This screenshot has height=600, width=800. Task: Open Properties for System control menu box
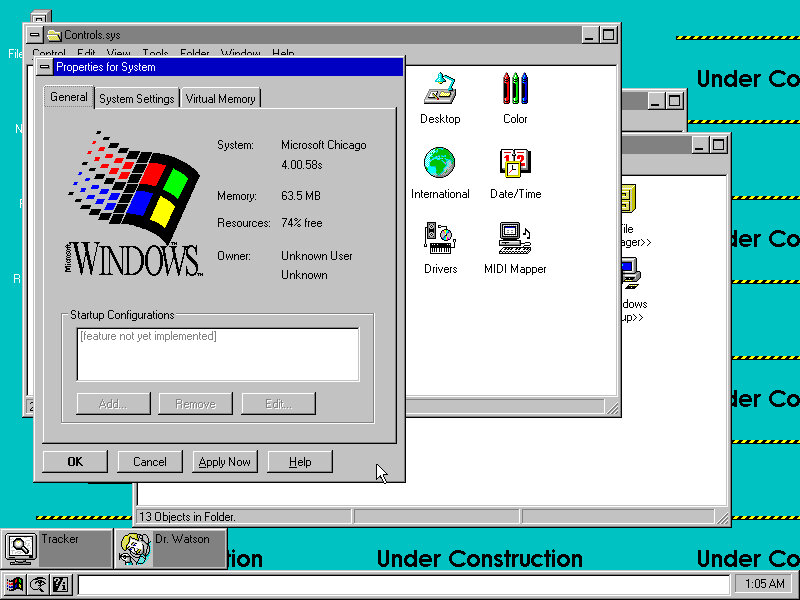click(44, 67)
